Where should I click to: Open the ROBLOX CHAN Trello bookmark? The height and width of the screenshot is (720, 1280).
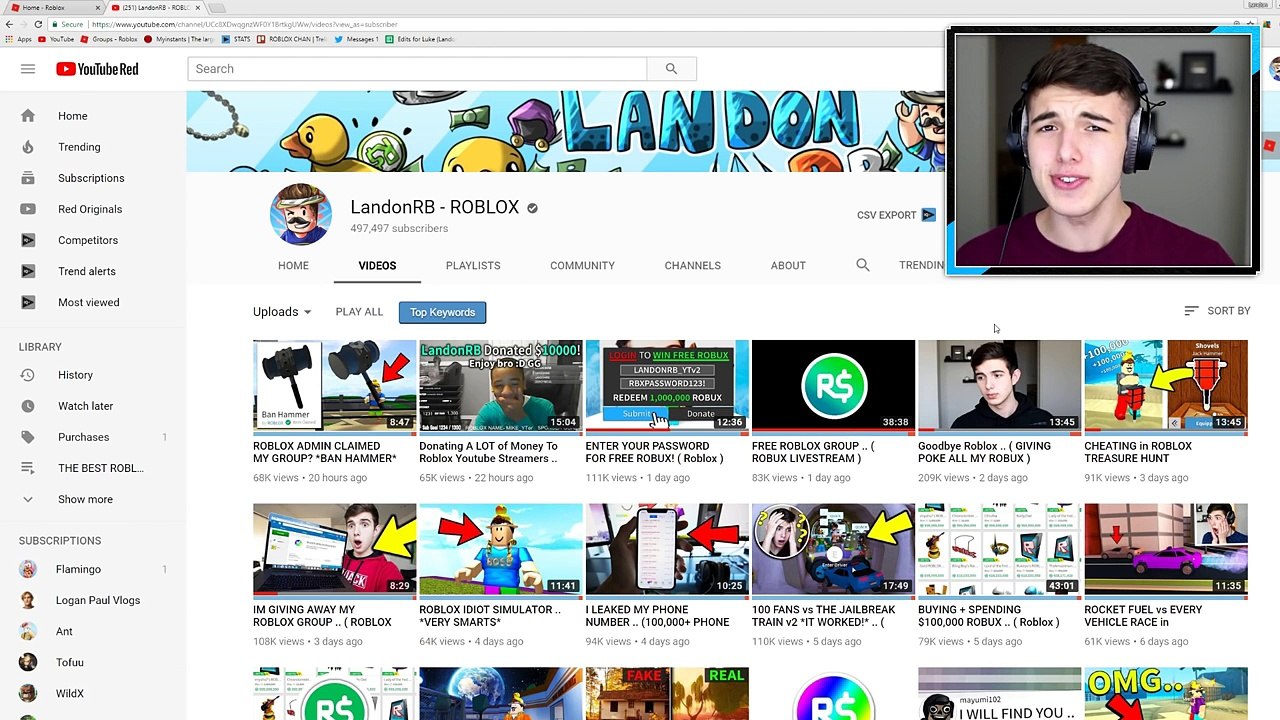(291, 39)
